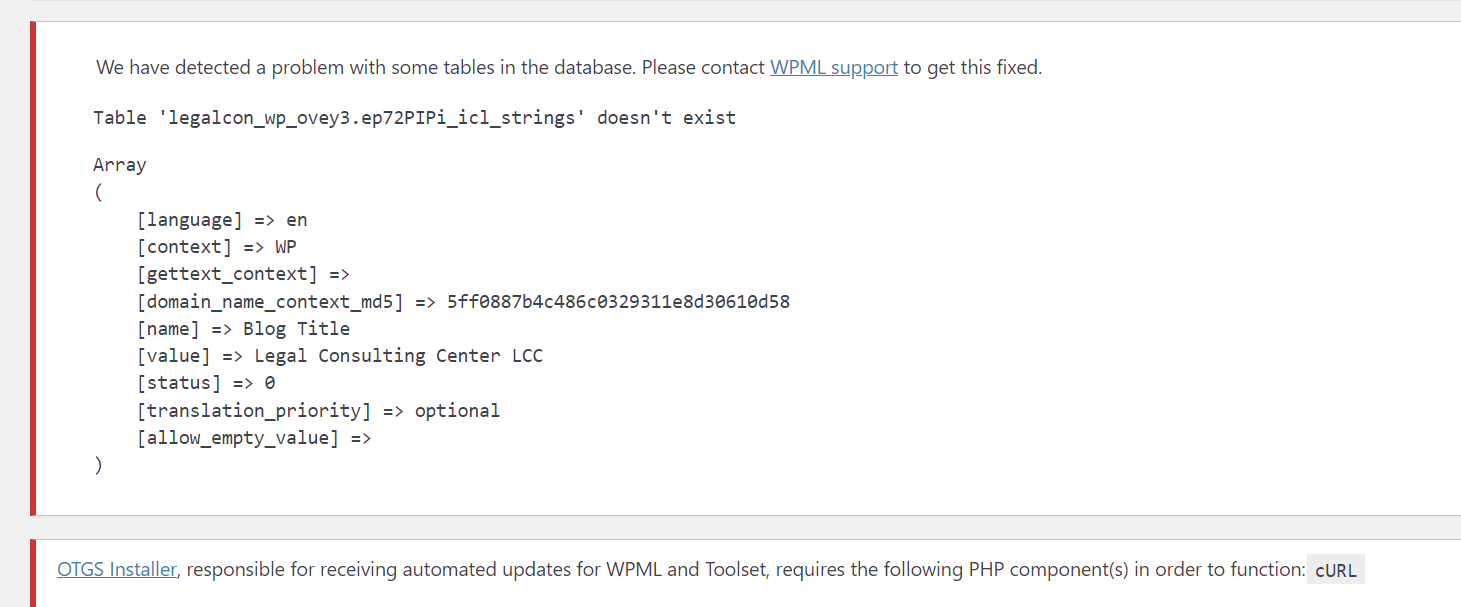
Task: Click the "Array" heading text
Action: pyautogui.click(x=120, y=165)
